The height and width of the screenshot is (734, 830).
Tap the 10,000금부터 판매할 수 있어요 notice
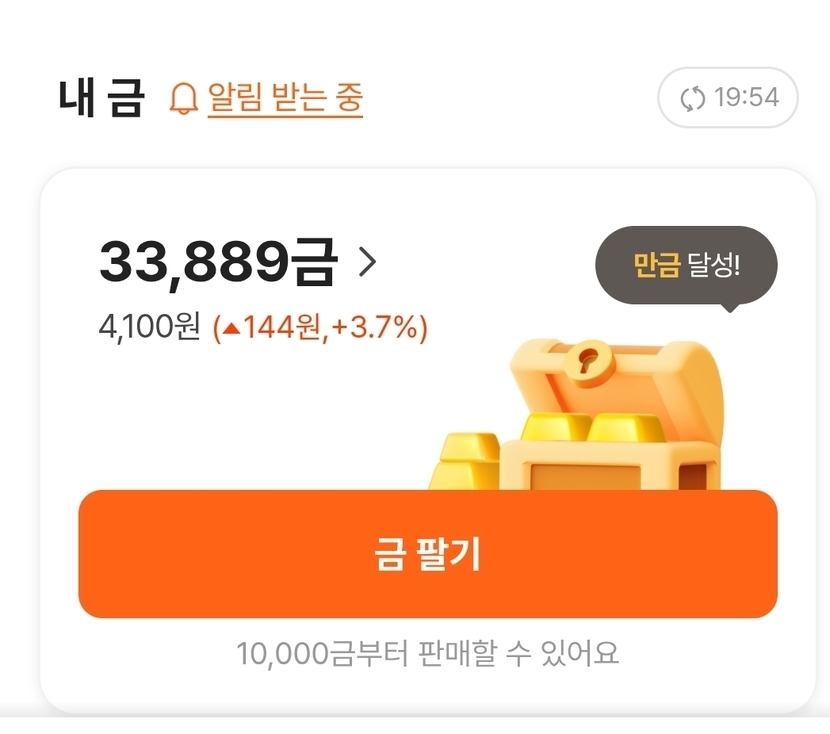[x=428, y=653]
